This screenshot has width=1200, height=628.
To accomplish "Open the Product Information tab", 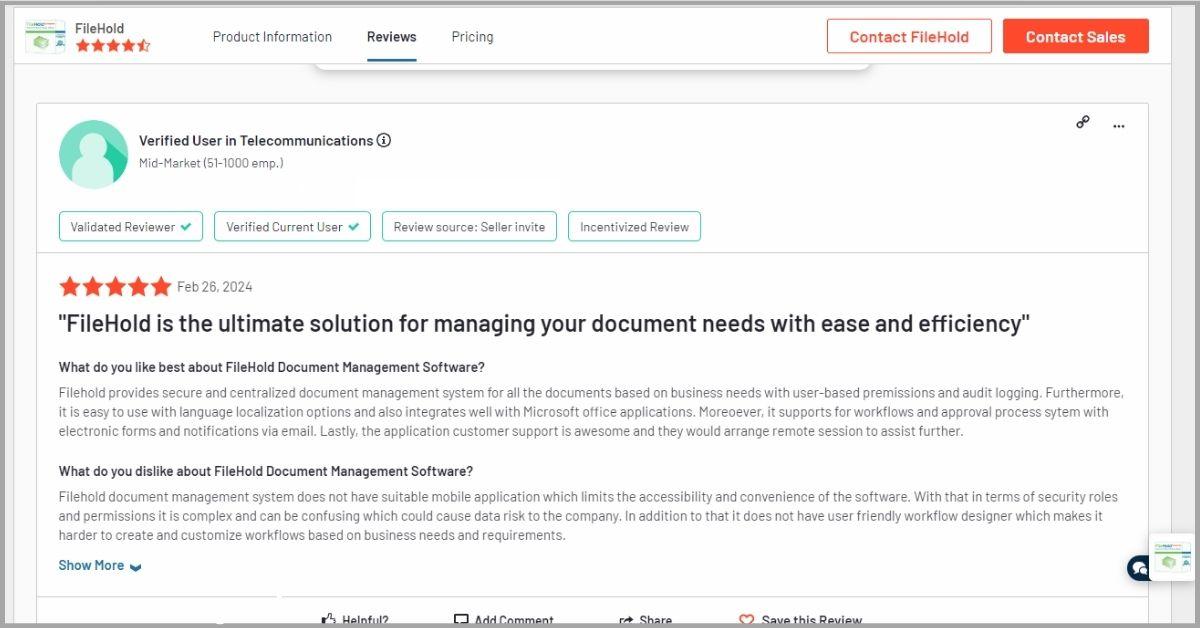I will tap(272, 37).
